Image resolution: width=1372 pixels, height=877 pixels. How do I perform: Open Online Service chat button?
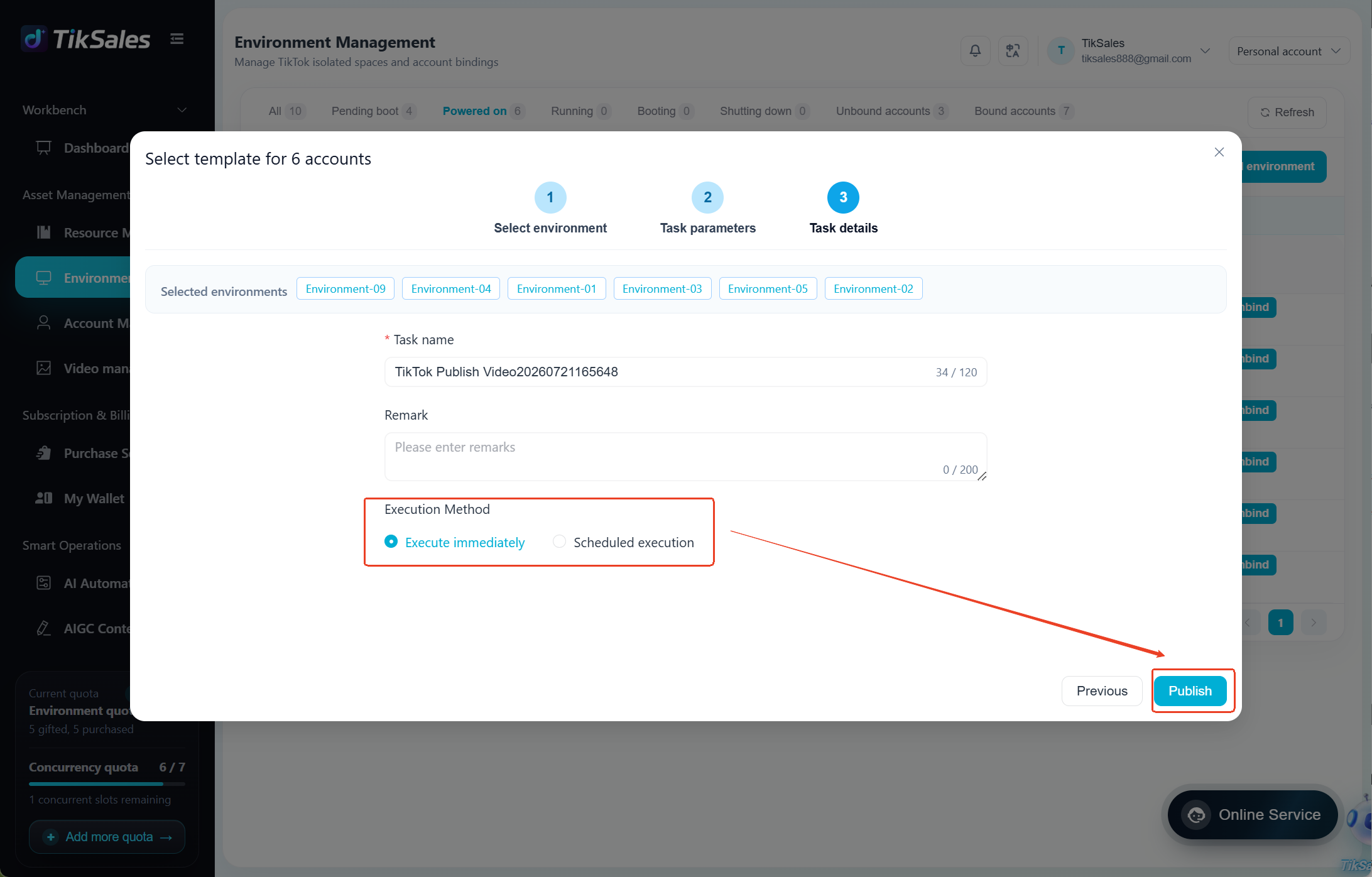(1253, 815)
